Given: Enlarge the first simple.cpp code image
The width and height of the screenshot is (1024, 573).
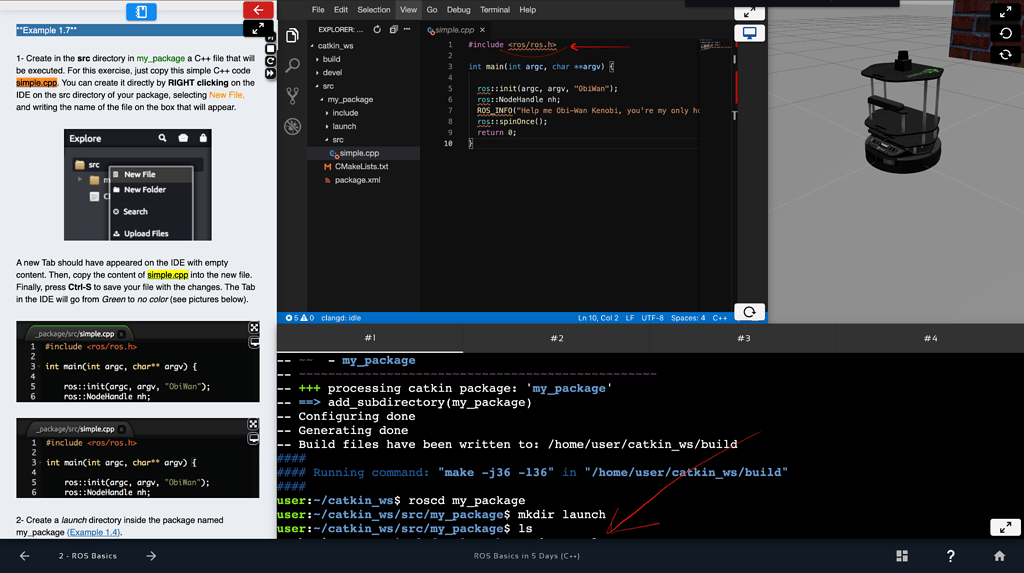Looking at the screenshot, I should point(254,328).
